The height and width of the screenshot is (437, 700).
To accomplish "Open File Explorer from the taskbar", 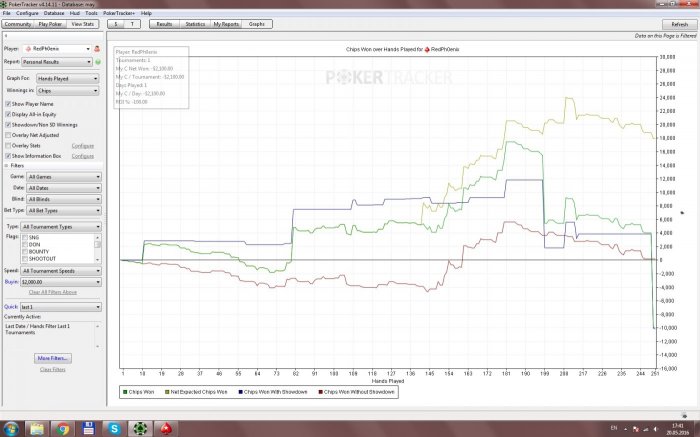I will (x=37, y=429).
